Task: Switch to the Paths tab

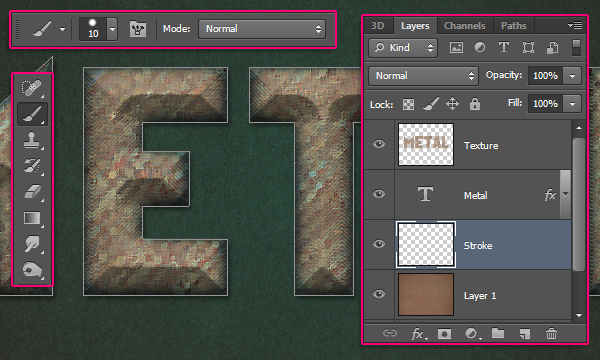Action: [x=514, y=26]
